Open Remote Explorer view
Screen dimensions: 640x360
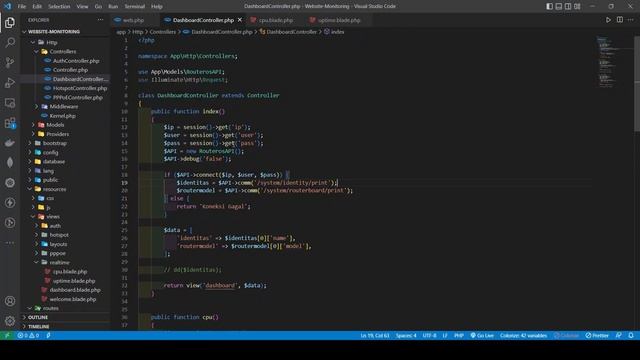[10, 102]
